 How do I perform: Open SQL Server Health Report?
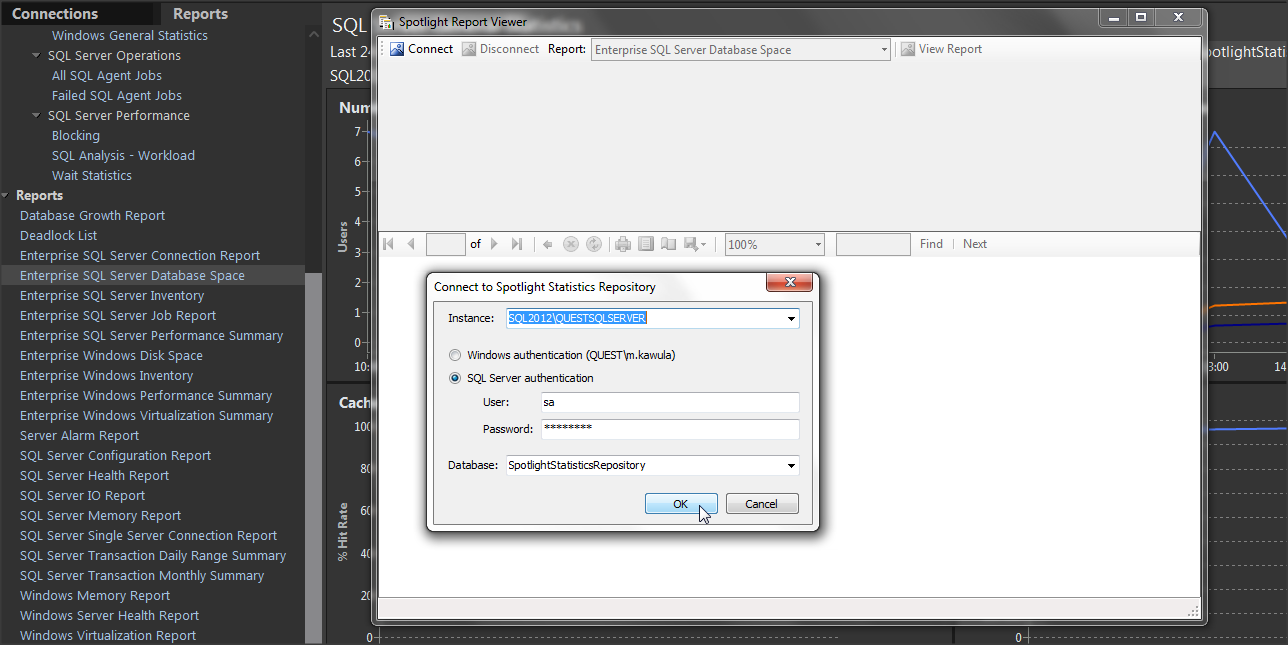(x=95, y=475)
